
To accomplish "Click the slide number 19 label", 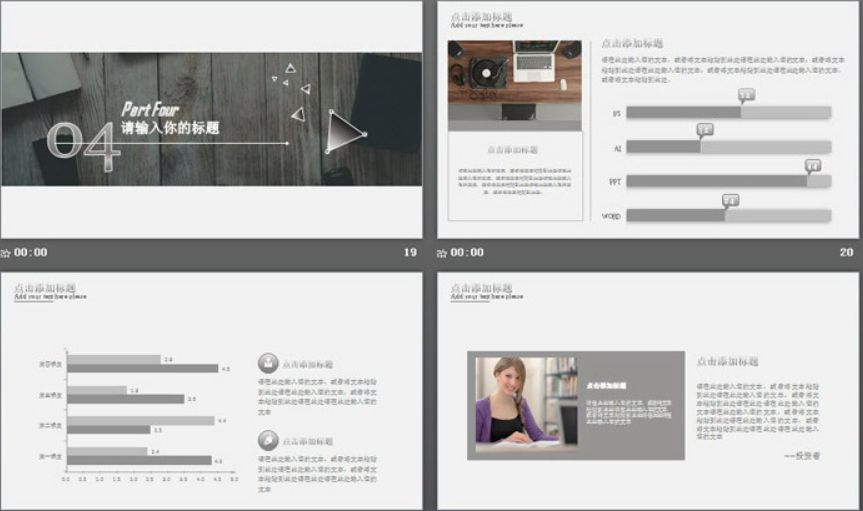I will 409,253.
